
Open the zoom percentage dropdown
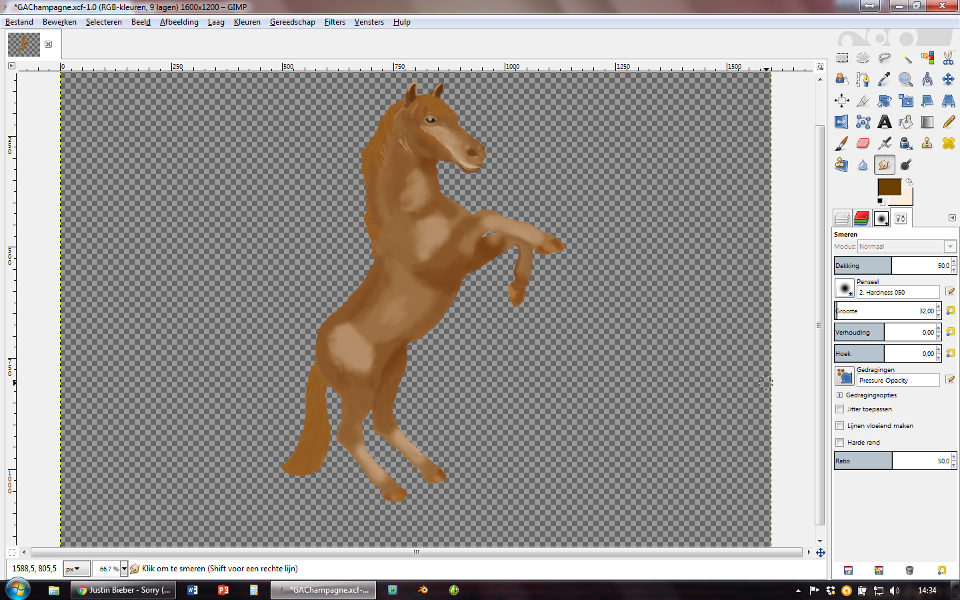coord(123,568)
